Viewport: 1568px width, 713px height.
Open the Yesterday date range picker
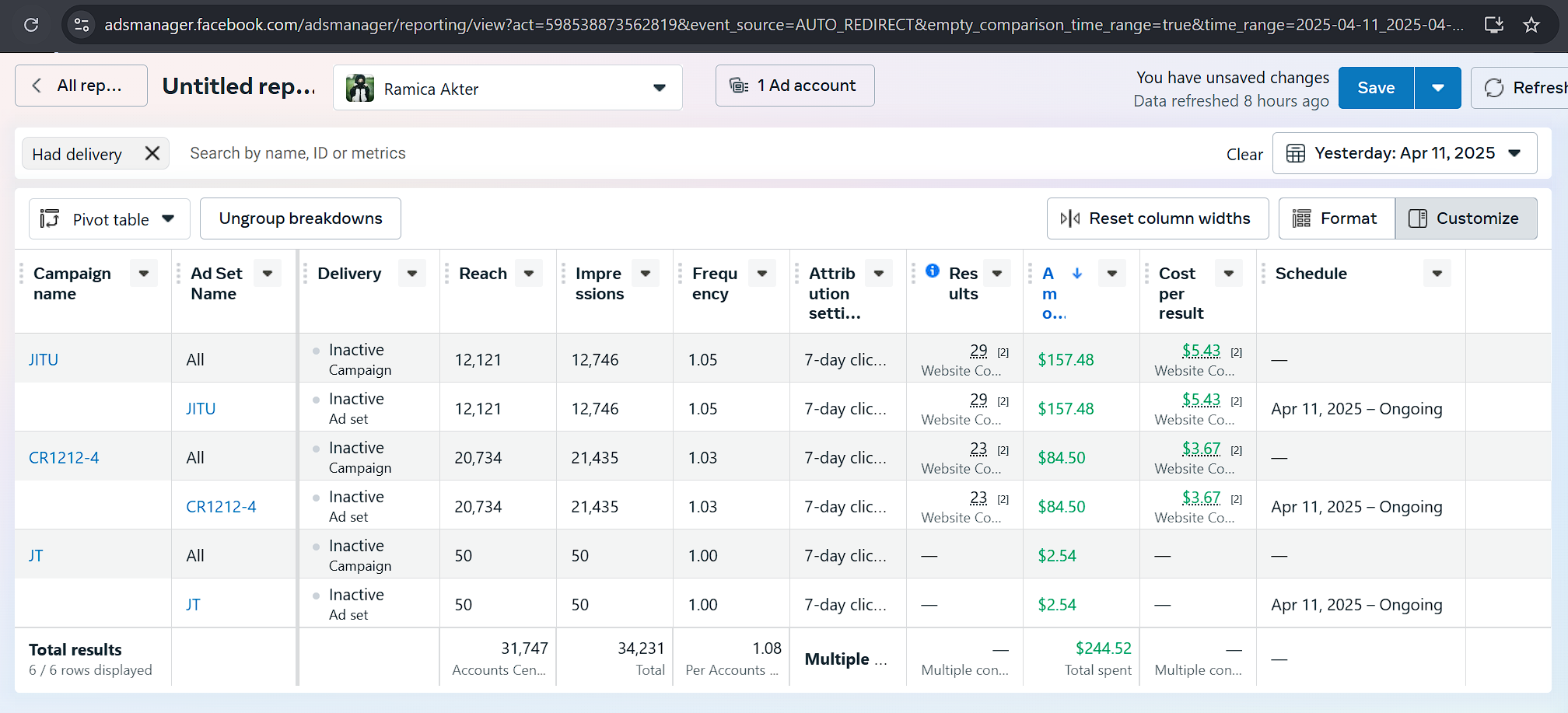tap(1404, 153)
